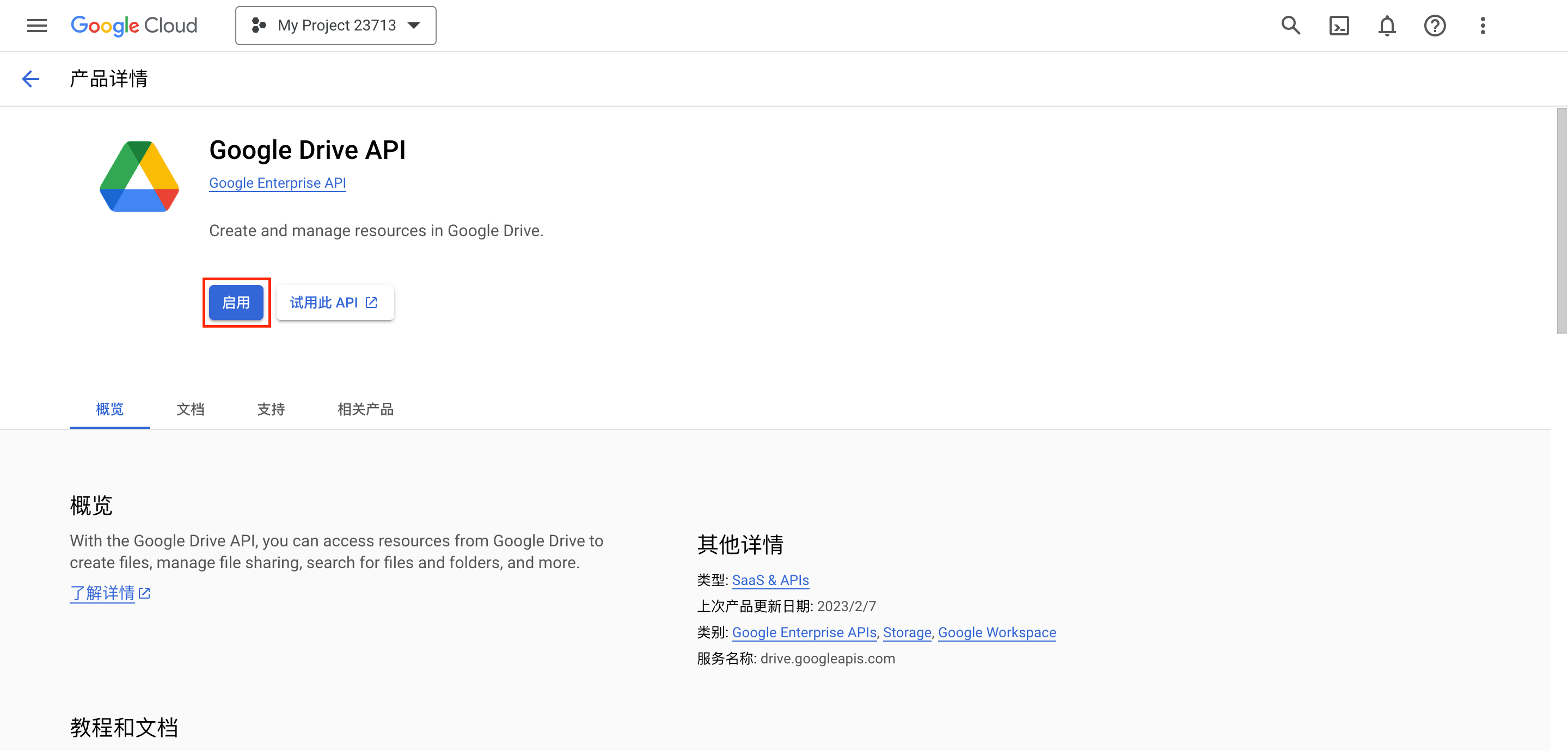Click the blue 启用 enable button
The height and width of the screenshot is (751, 1568).
236,303
